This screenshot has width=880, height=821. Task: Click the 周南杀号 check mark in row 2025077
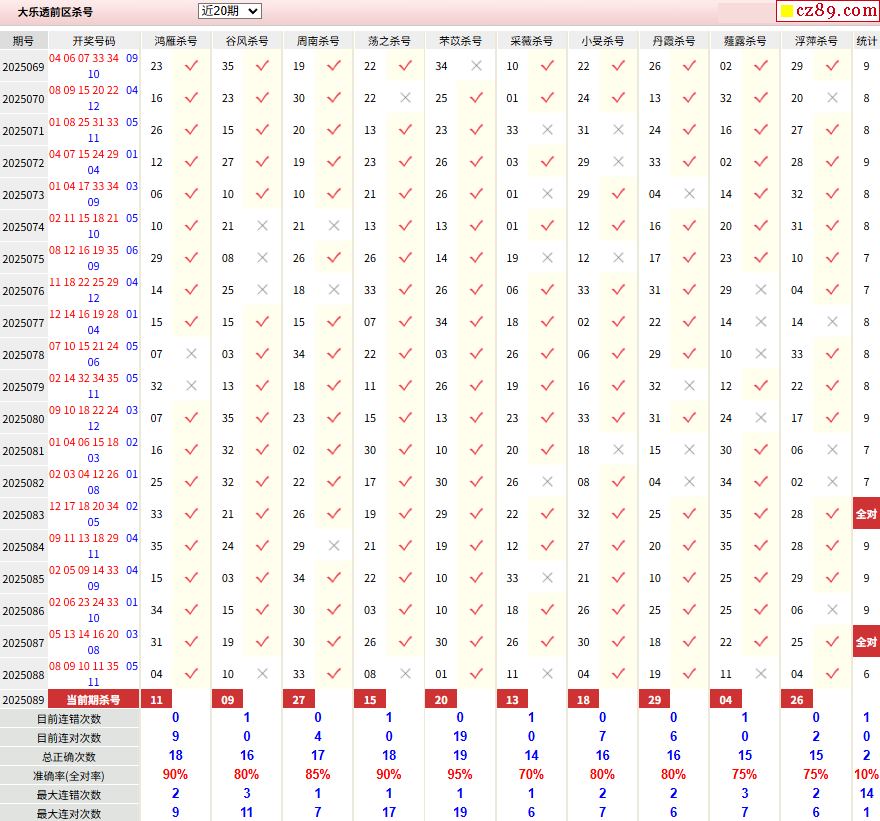click(334, 322)
